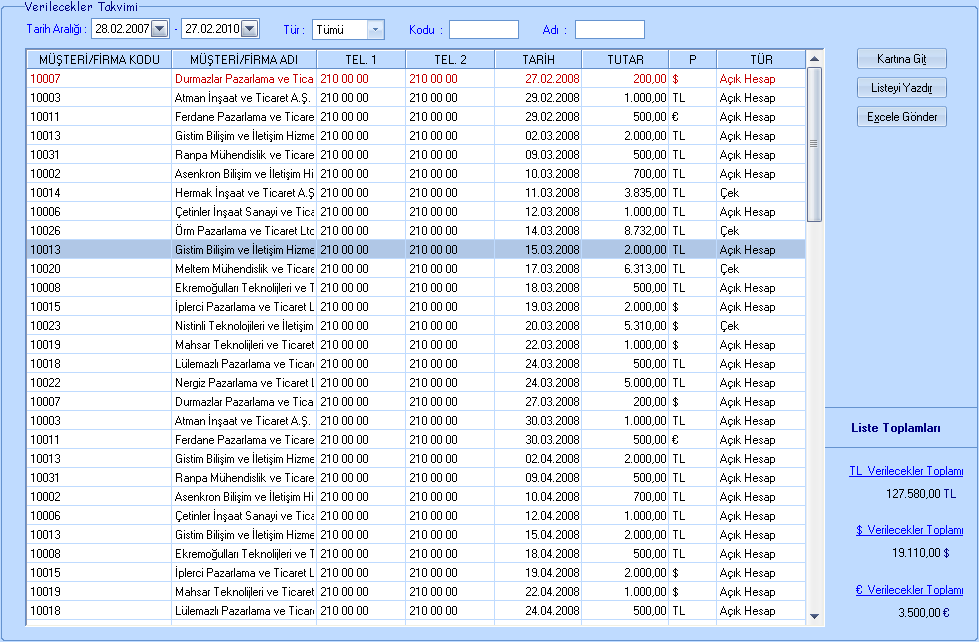Click the euro total value 3.500,00 €
The image size is (979, 642).
click(x=923, y=613)
